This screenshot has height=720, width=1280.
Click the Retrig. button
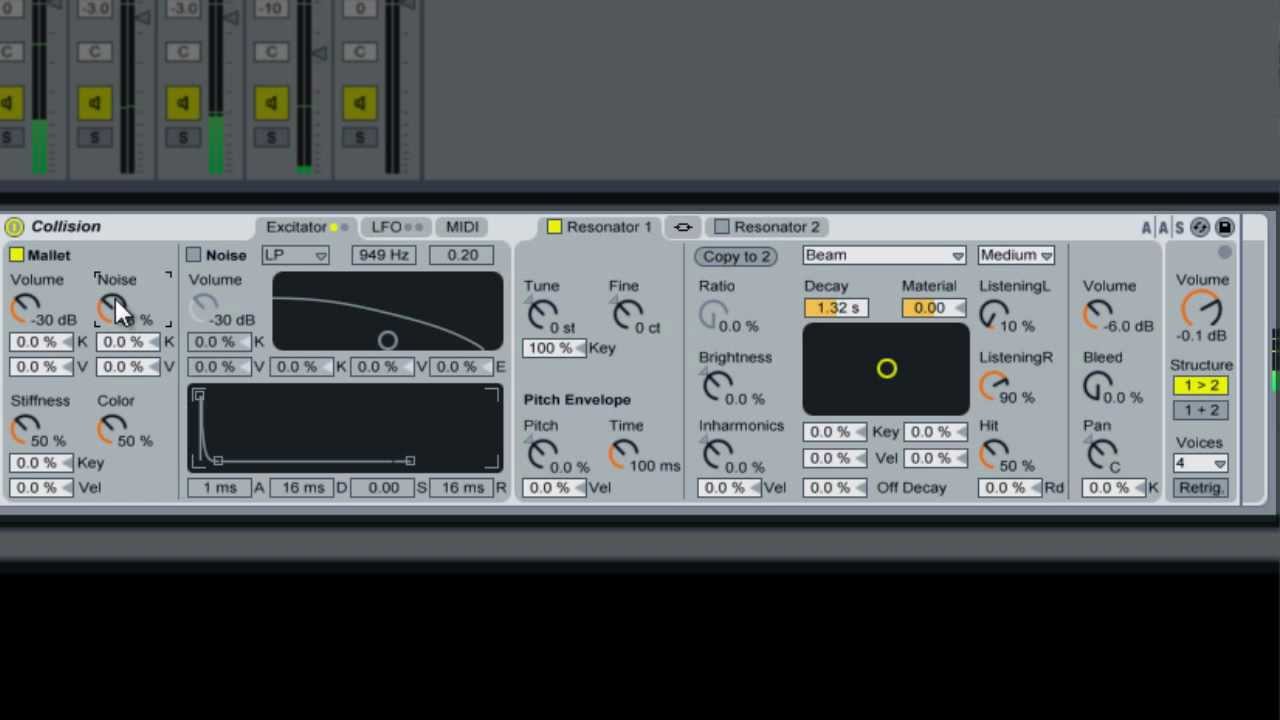click(x=1200, y=488)
